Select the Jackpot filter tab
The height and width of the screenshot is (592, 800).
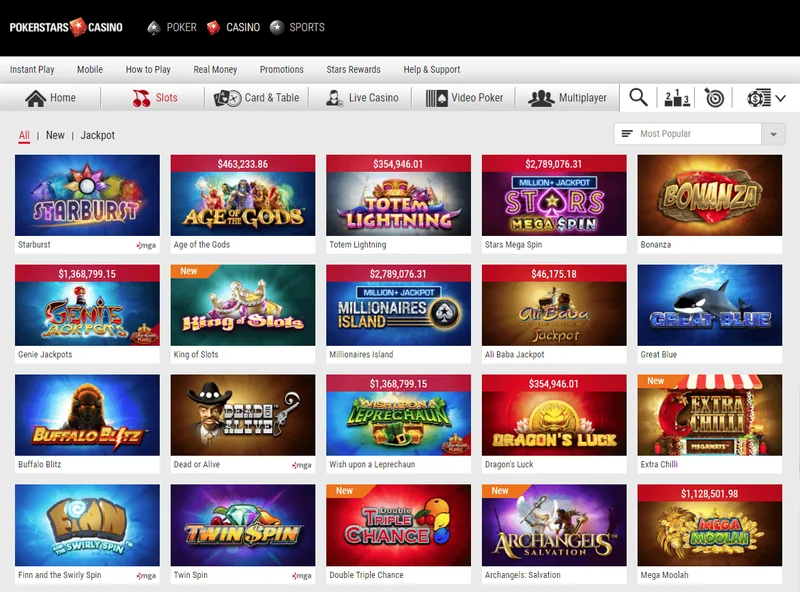97,135
